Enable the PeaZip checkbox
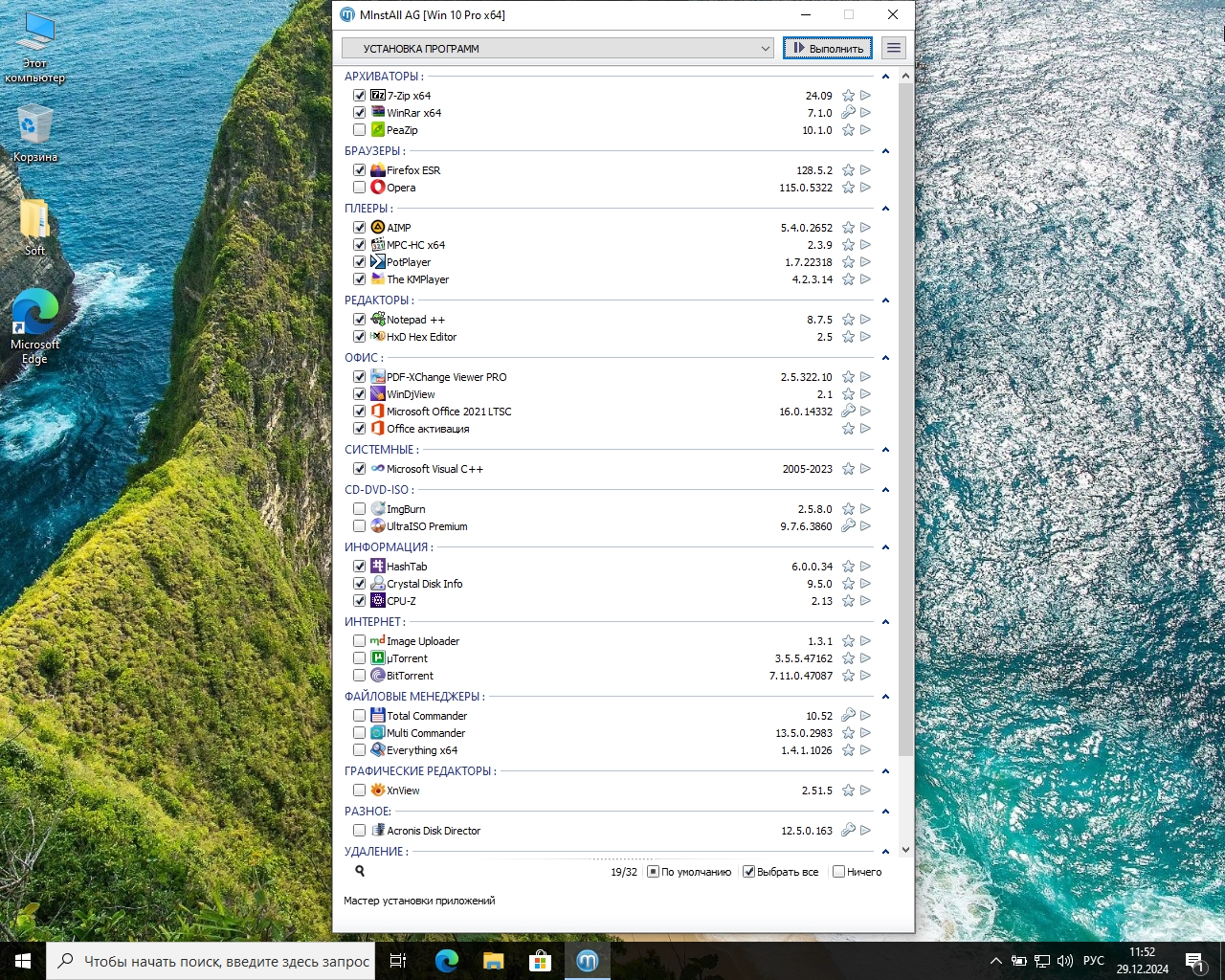The width and height of the screenshot is (1225, 980). (x=359, y=130)
